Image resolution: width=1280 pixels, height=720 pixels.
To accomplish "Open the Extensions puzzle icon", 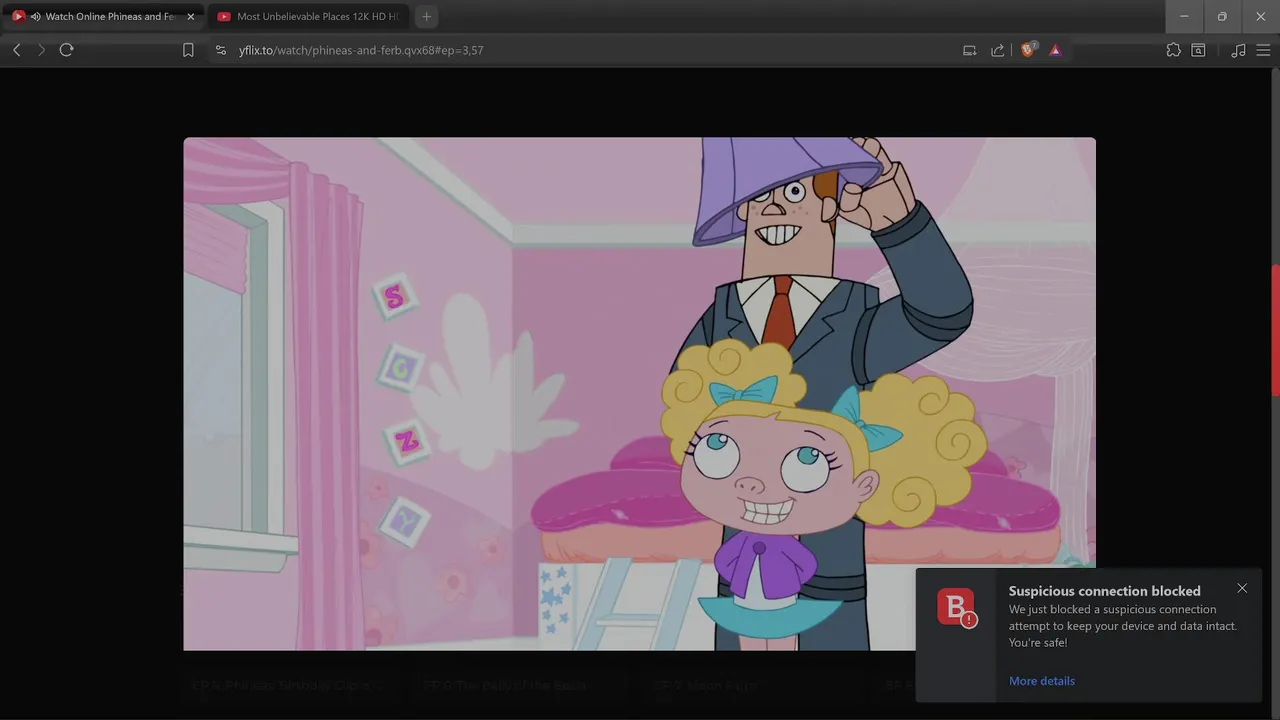I will point(1173,50).
